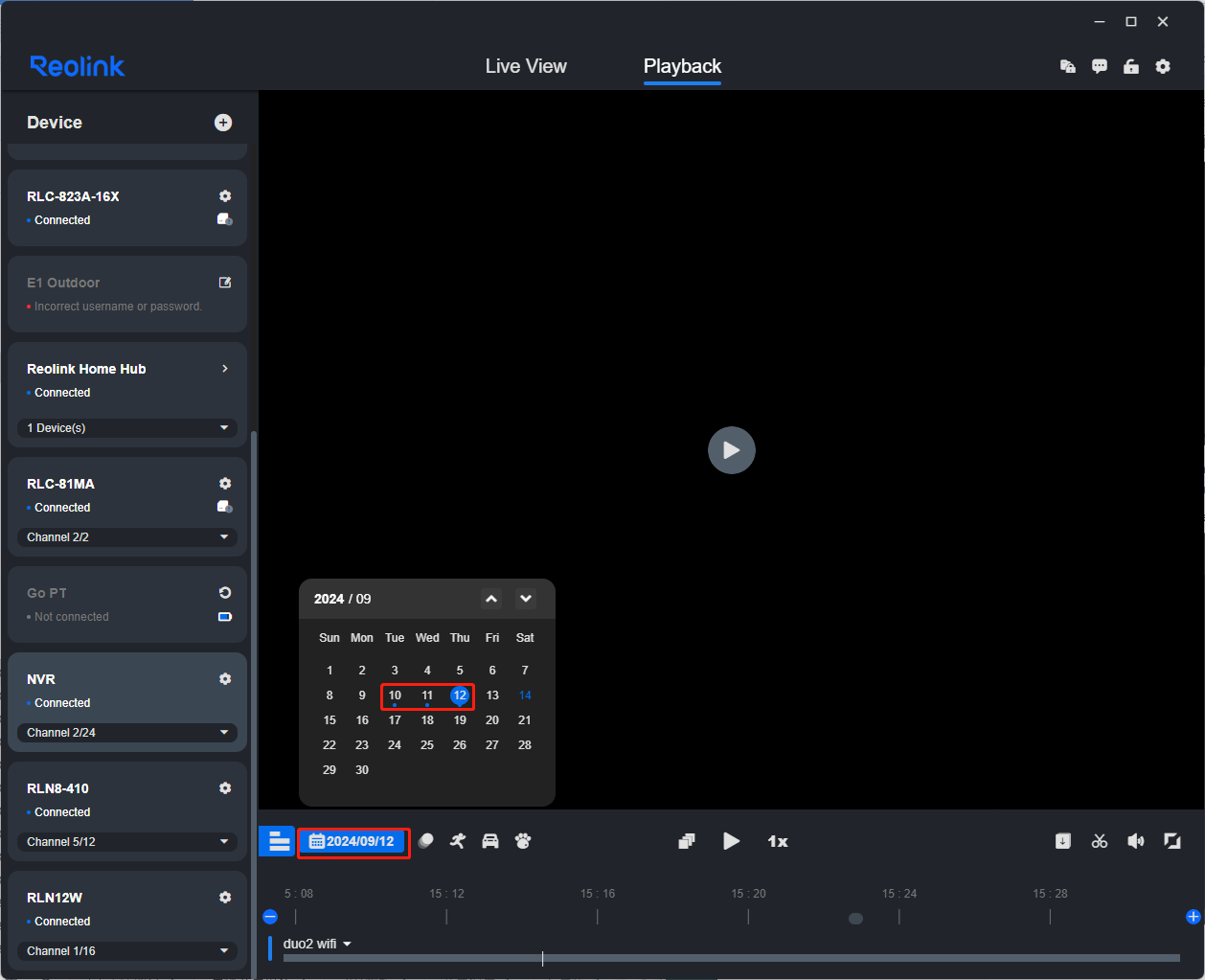Switch to the Live View tab
Image resolution: width=1205 pixels, height=980 pixels.
(526, 66)
